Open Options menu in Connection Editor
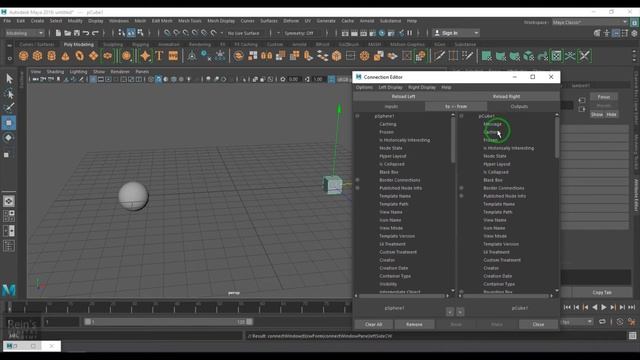The height and width of the screenshot is (360, 640). [x=364, y=87]
